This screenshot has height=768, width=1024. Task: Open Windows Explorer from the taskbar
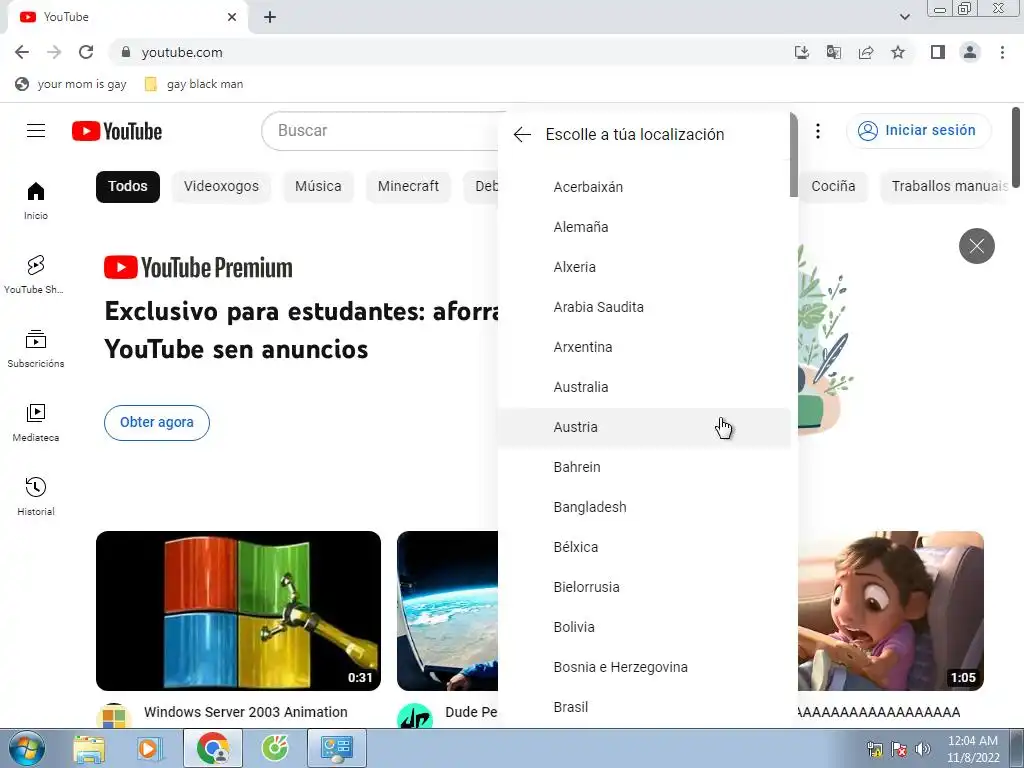89,748
